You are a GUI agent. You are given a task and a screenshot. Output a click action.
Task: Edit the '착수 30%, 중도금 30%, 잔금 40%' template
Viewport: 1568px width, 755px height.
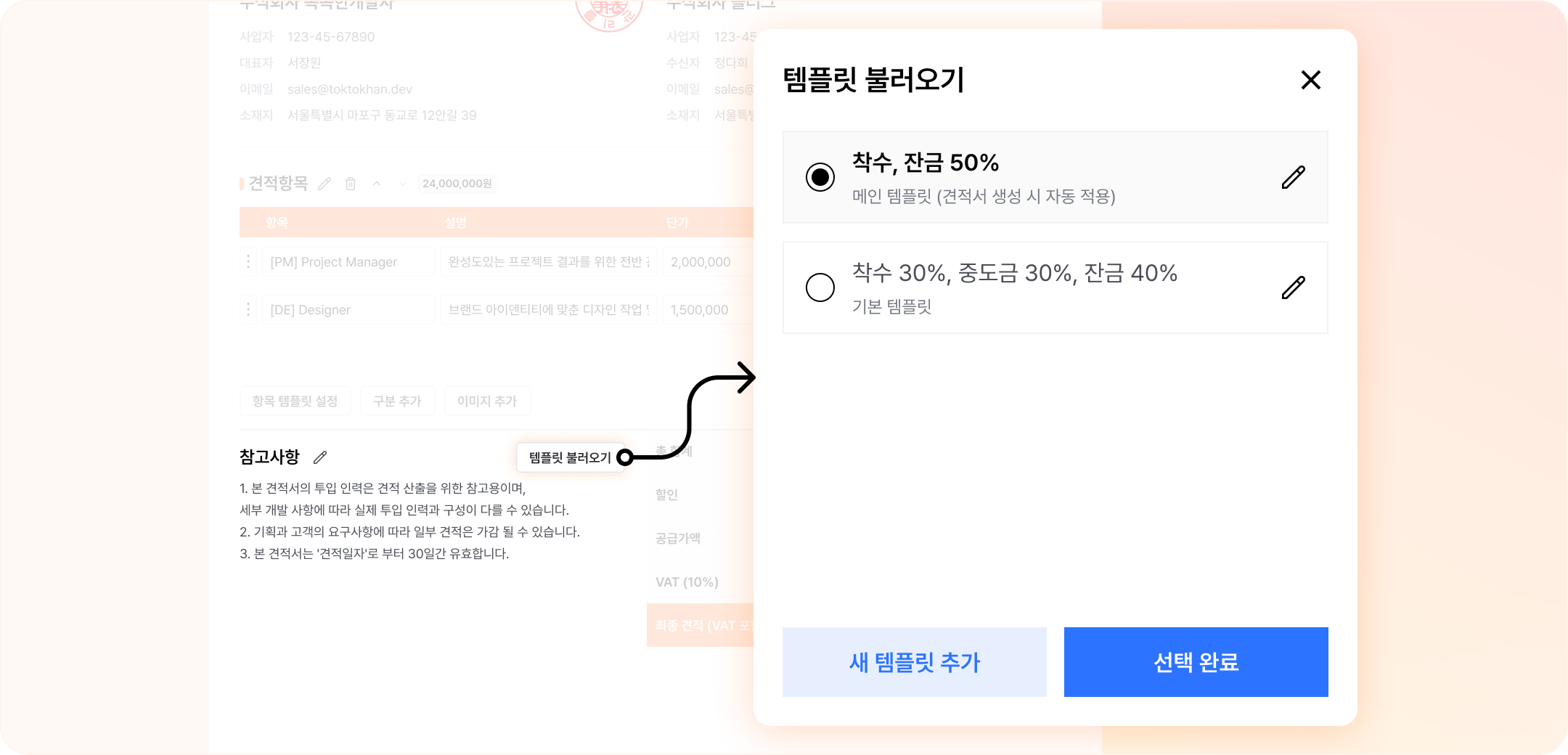[1293, 287]
